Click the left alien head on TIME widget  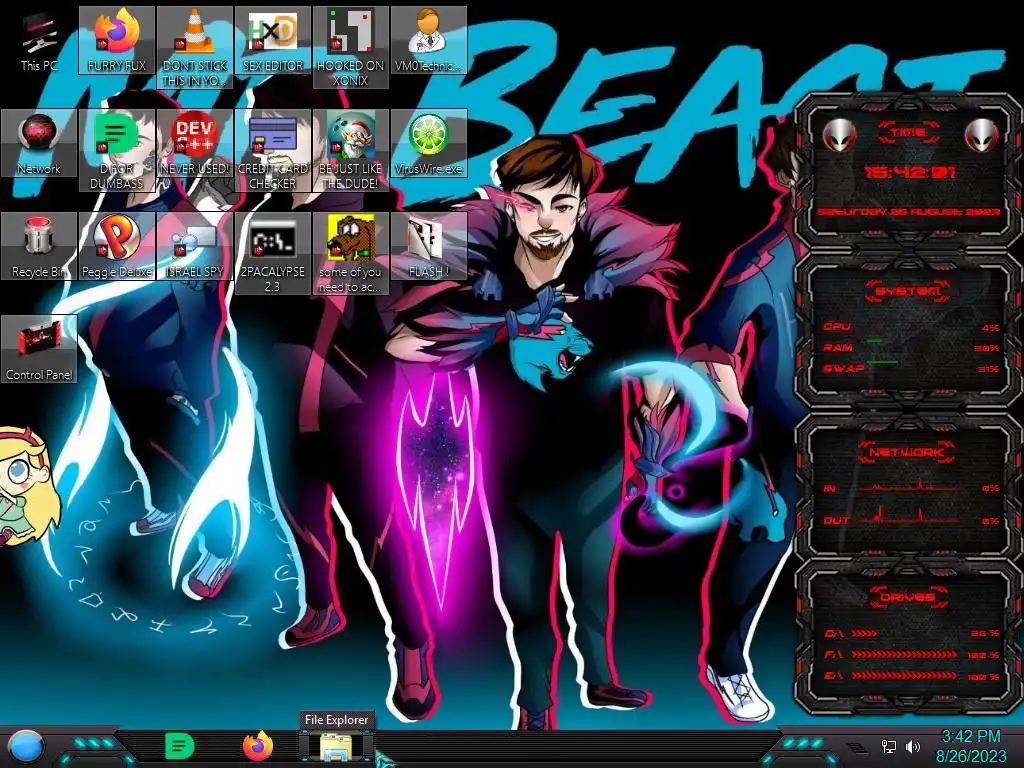coord(839,136)
